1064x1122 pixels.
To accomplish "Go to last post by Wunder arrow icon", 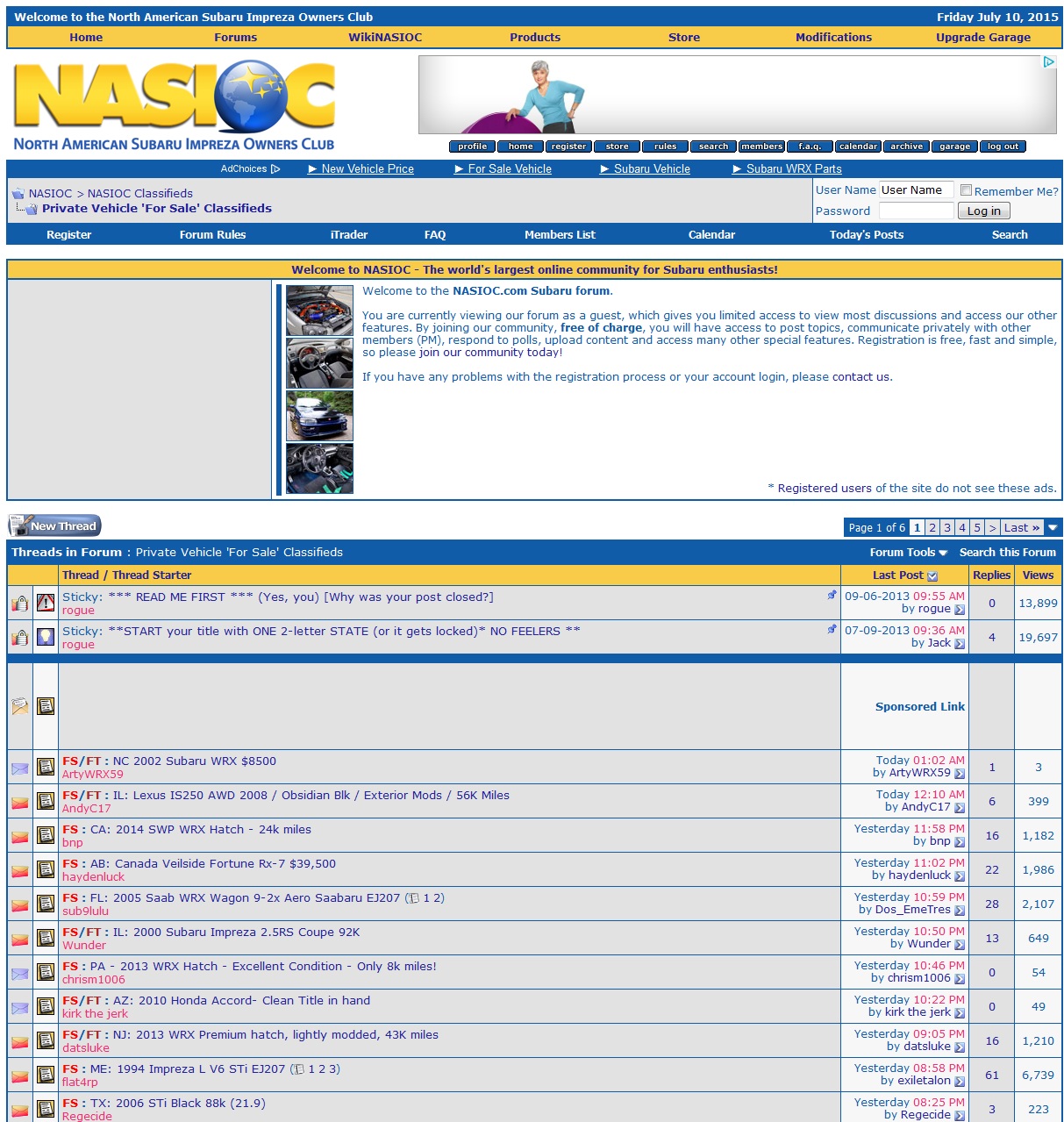I will [960, 945].
